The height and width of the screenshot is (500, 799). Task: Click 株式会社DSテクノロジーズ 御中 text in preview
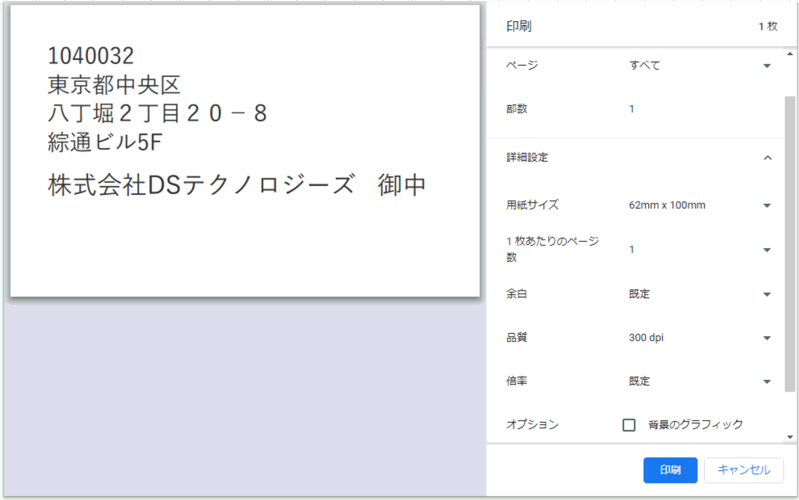pyautogui.click(x=237, y=185)
